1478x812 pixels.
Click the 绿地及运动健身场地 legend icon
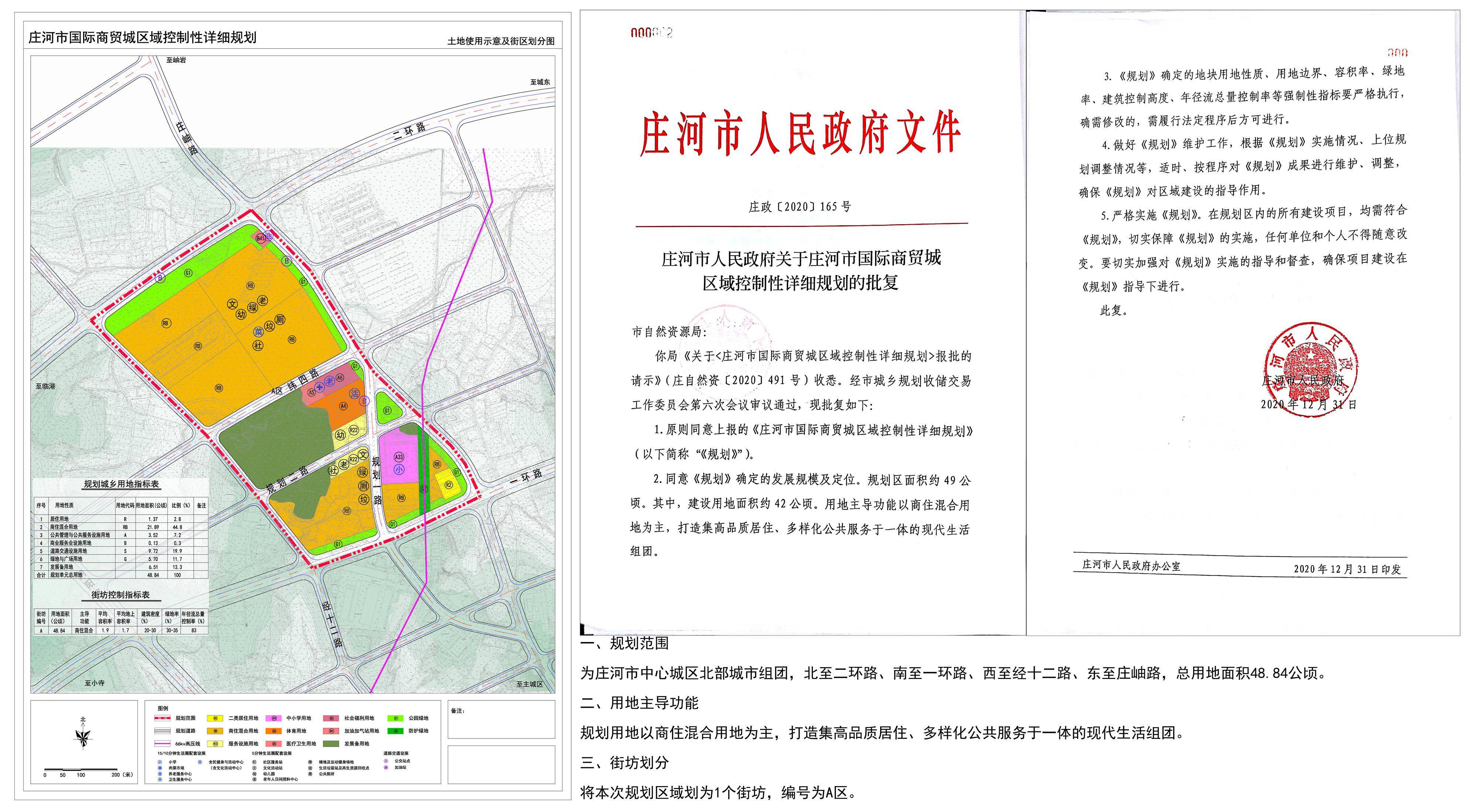310,762
